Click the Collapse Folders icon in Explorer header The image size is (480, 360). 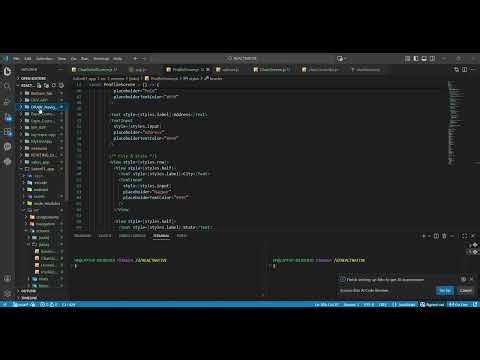click(x=61, y=86)
